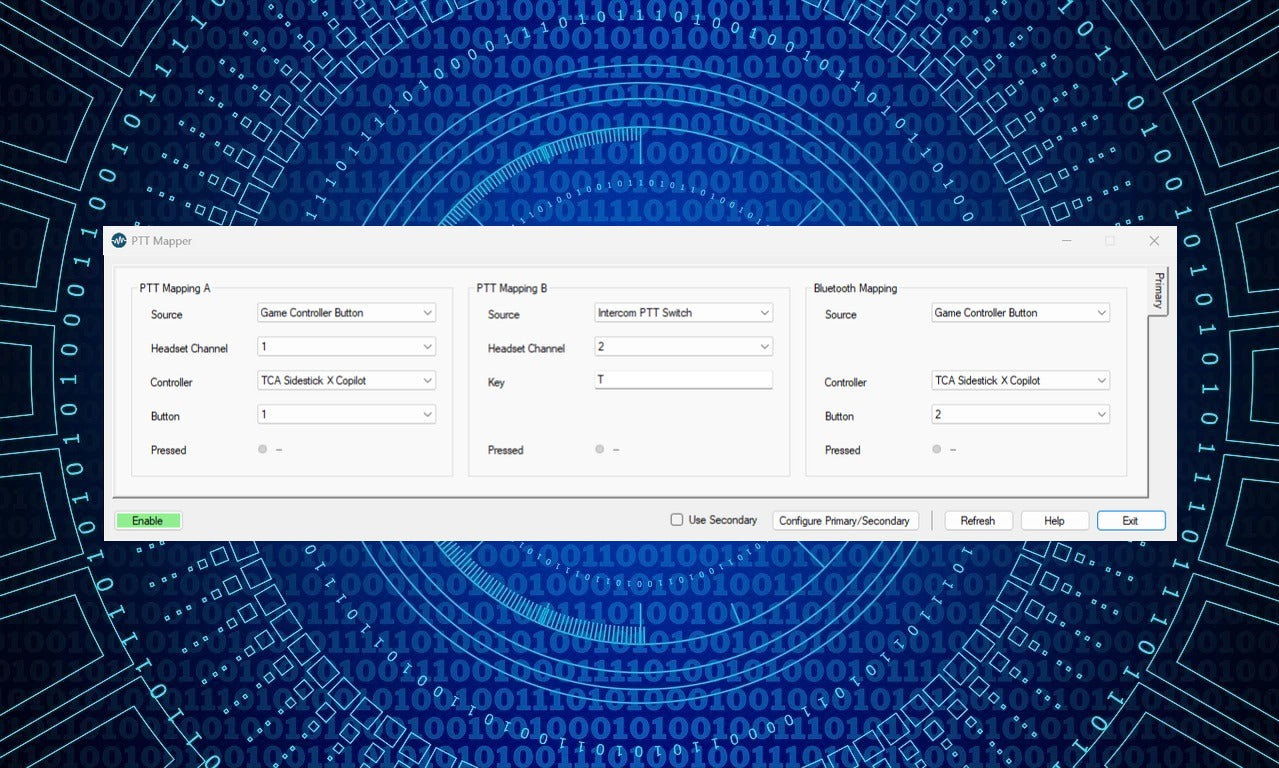Open PTT Mapping B Headset Channel dropdown
This screenshot has width=1279, height=768.
coord(683,347)
